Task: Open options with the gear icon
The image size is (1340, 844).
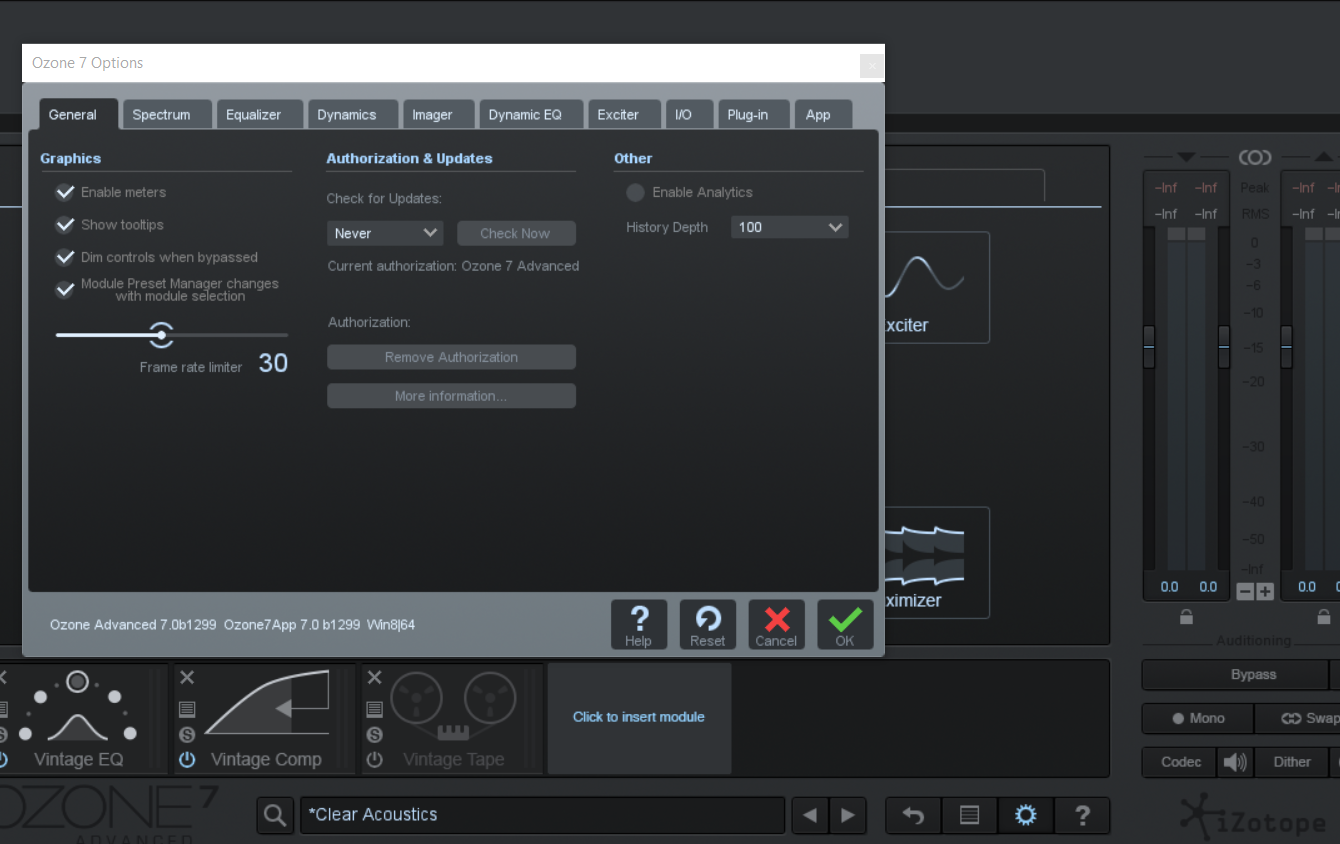Action: click(x=1026, y=815)
